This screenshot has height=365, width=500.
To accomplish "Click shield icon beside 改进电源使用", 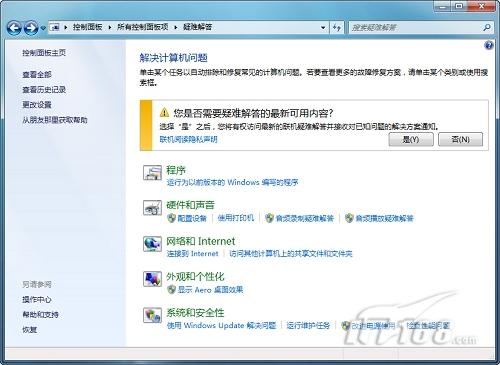I will [346, 325].
